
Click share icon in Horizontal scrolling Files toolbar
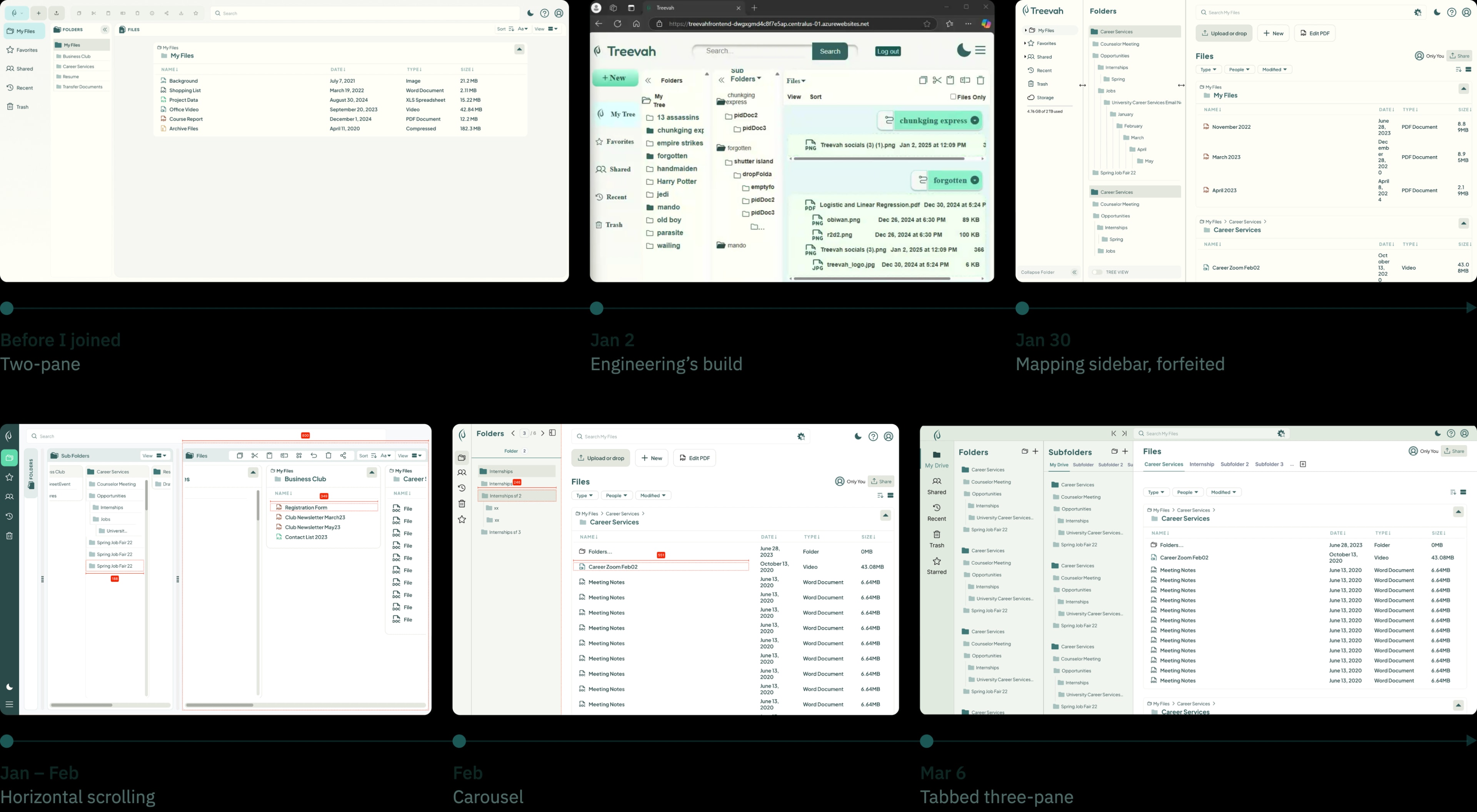click(x=343, y=456)
